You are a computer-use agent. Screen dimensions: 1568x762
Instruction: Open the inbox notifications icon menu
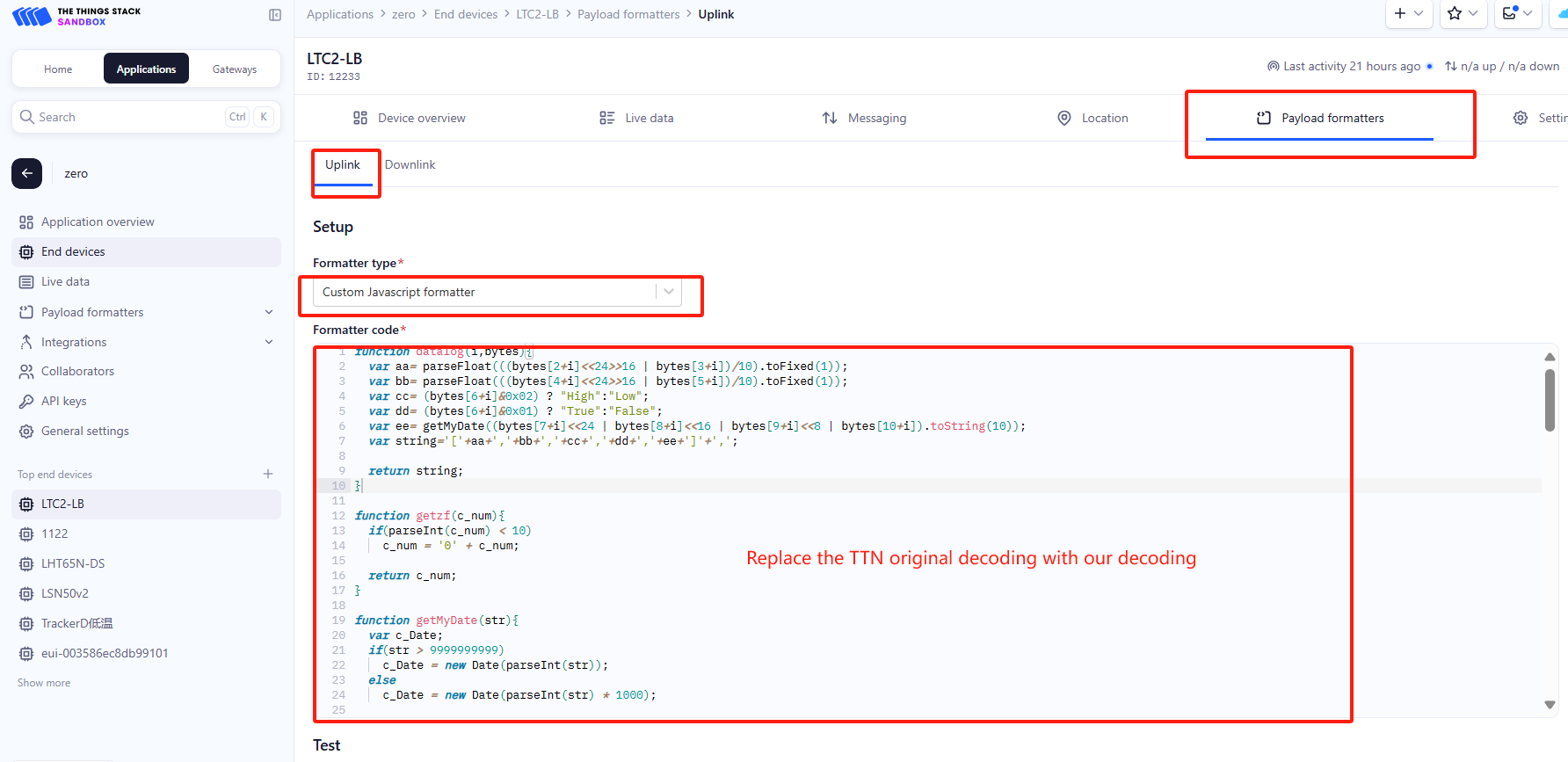1518,13
